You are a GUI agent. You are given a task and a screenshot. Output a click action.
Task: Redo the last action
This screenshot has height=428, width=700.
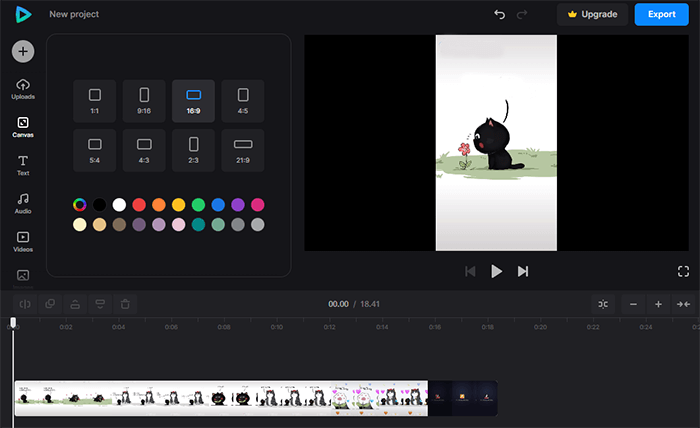(522, 14)
